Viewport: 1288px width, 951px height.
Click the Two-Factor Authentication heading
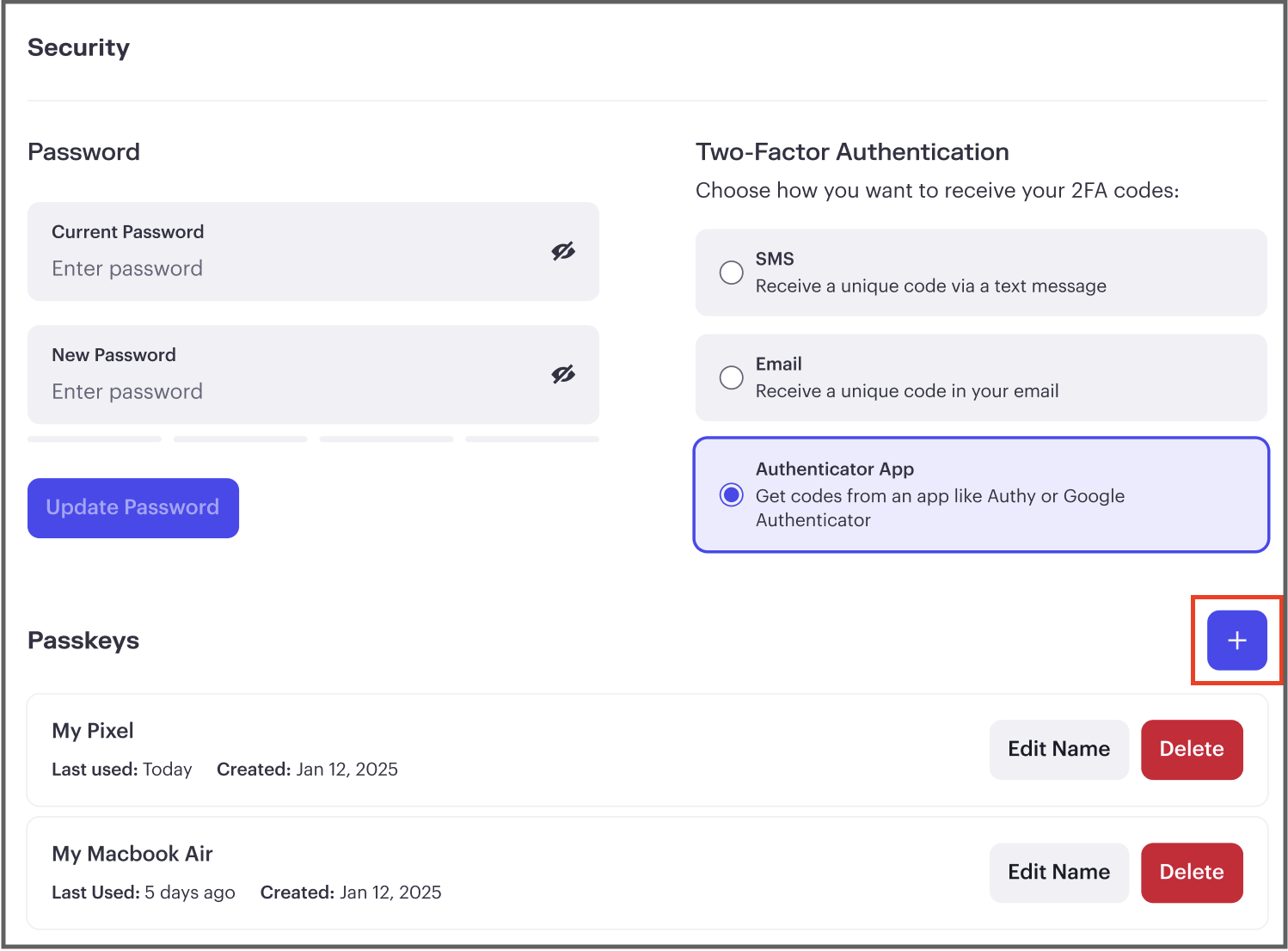(852, 152)
